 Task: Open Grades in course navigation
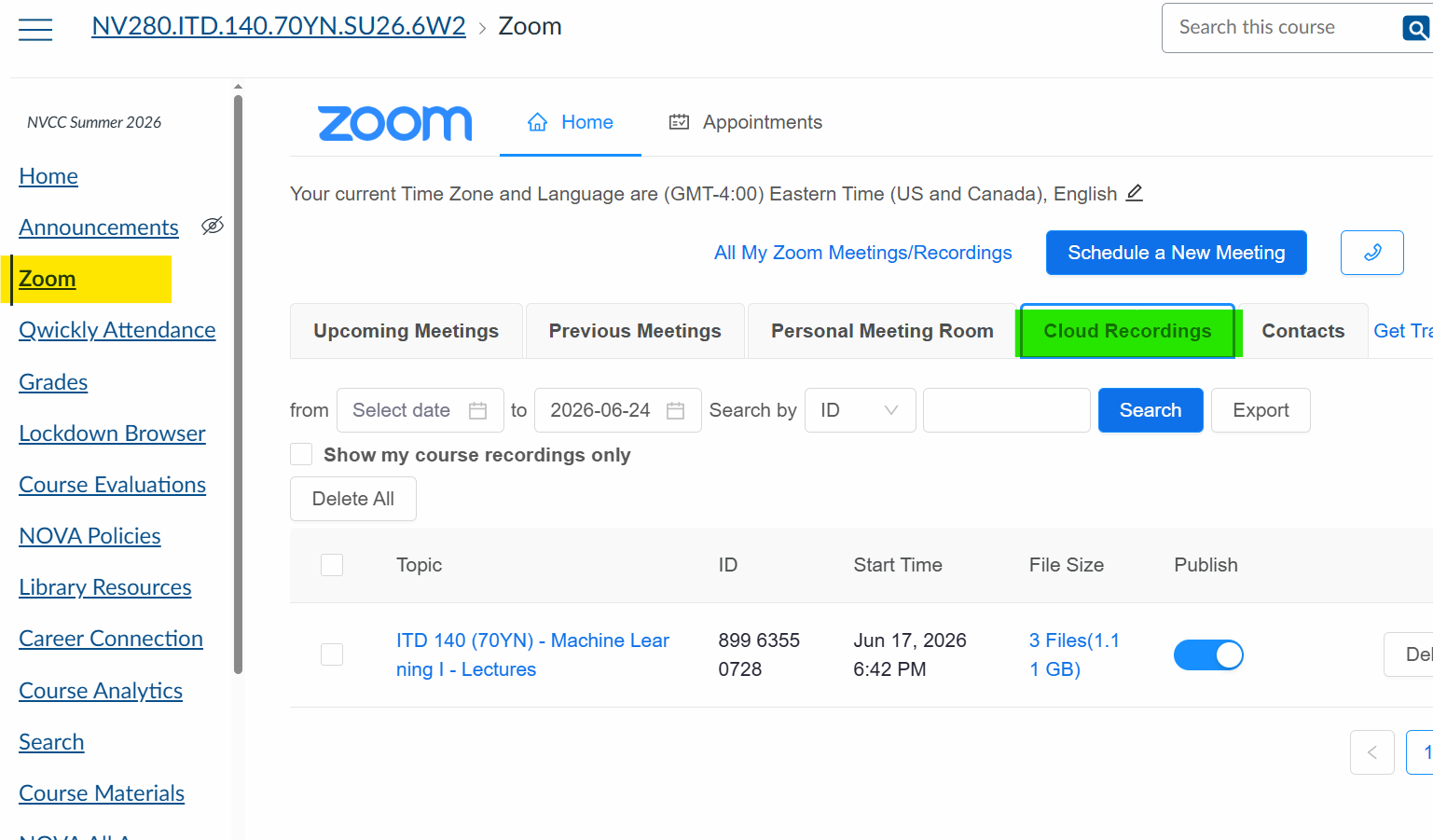tap(53, 382)
